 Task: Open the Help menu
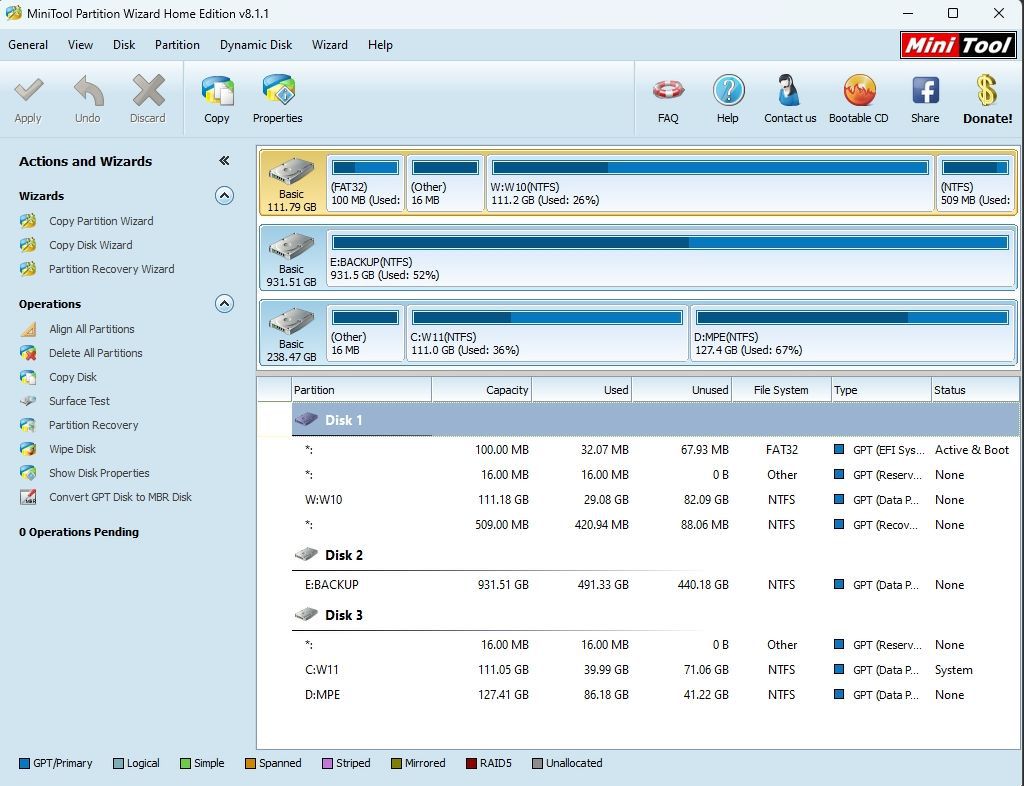pos(380,45)
